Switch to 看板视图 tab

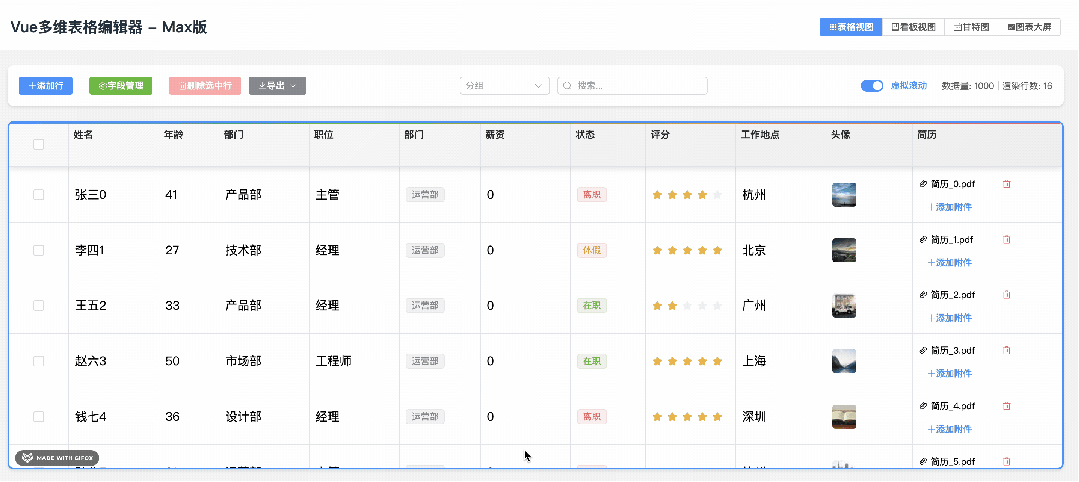pos(913,28)
